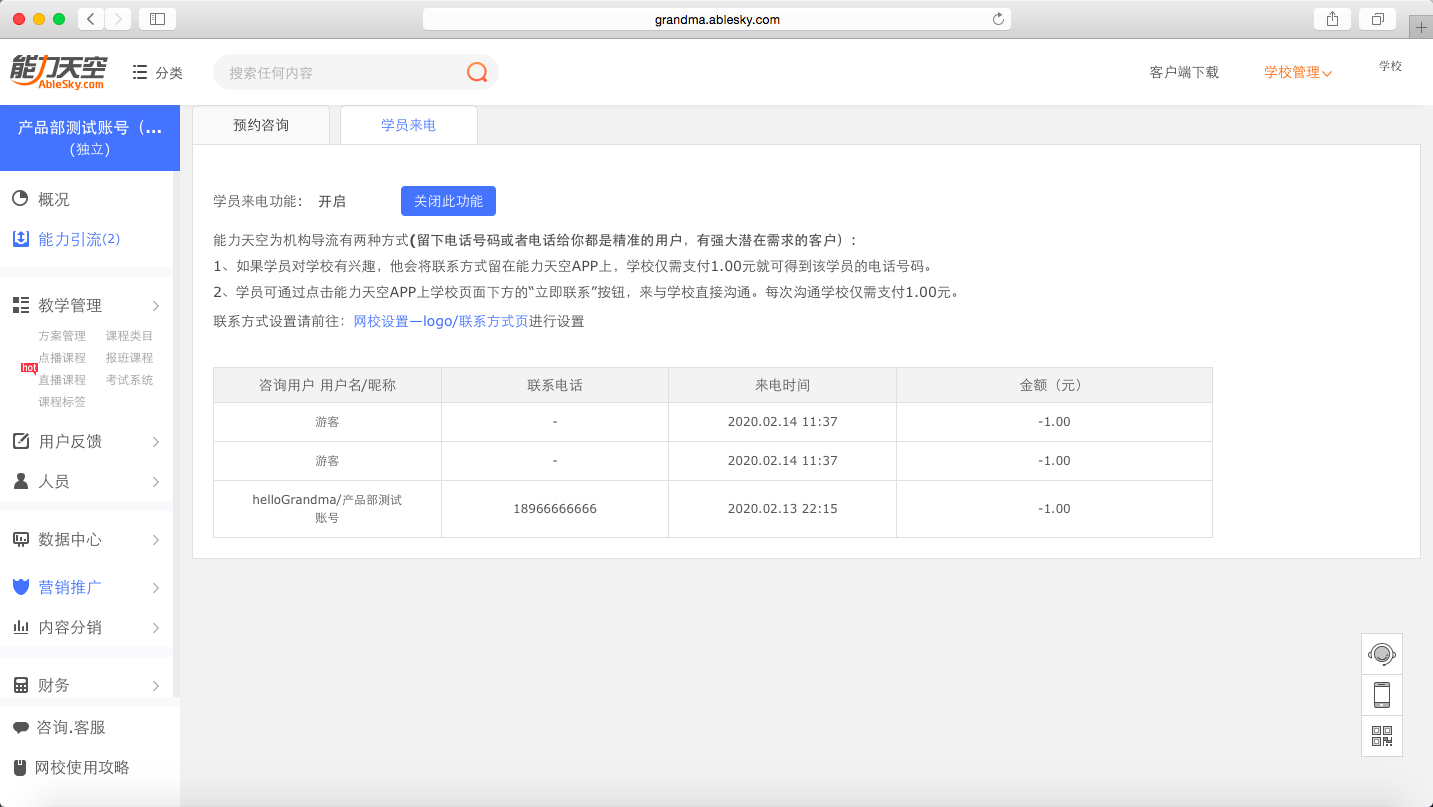Show the QR code icon
Screen dimensions: 1433x807
[1381, 736]
